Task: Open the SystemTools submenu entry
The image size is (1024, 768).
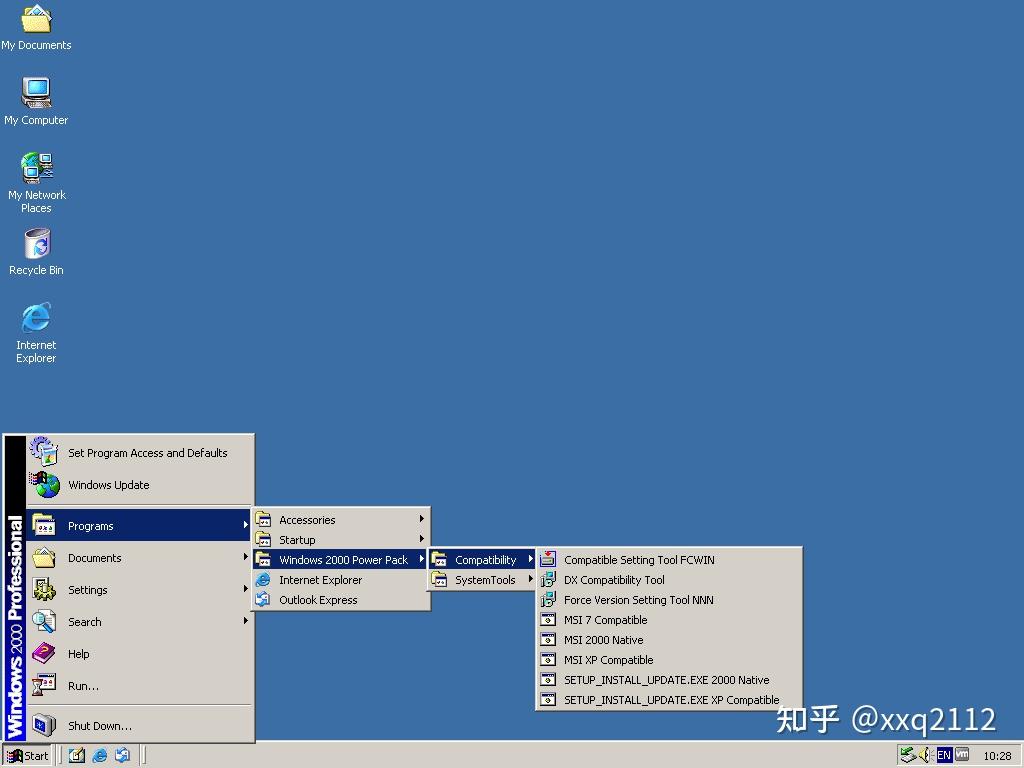Action: click(x=482, y=579)
